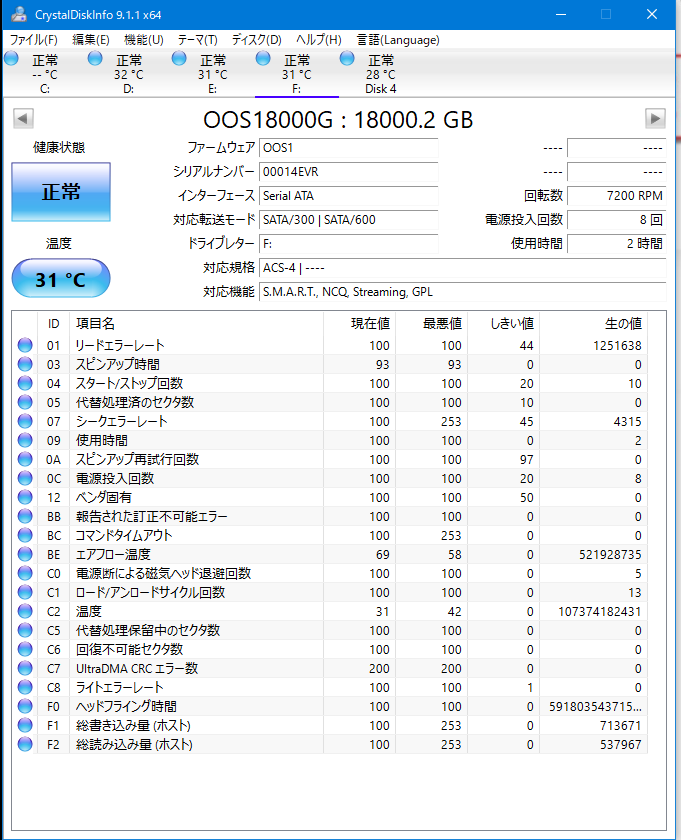Select the Disk 4 tab
681x840 pixels.
[x=381, y=74]
